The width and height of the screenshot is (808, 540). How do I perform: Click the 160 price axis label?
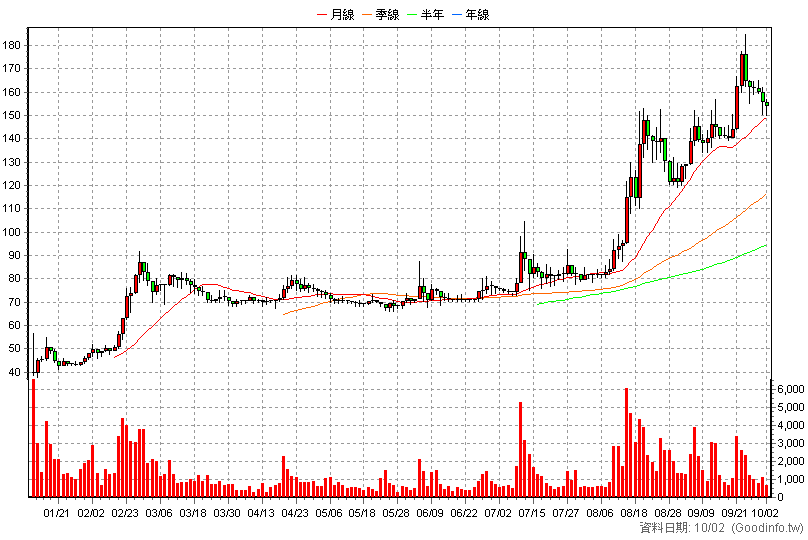click(11, 92)
